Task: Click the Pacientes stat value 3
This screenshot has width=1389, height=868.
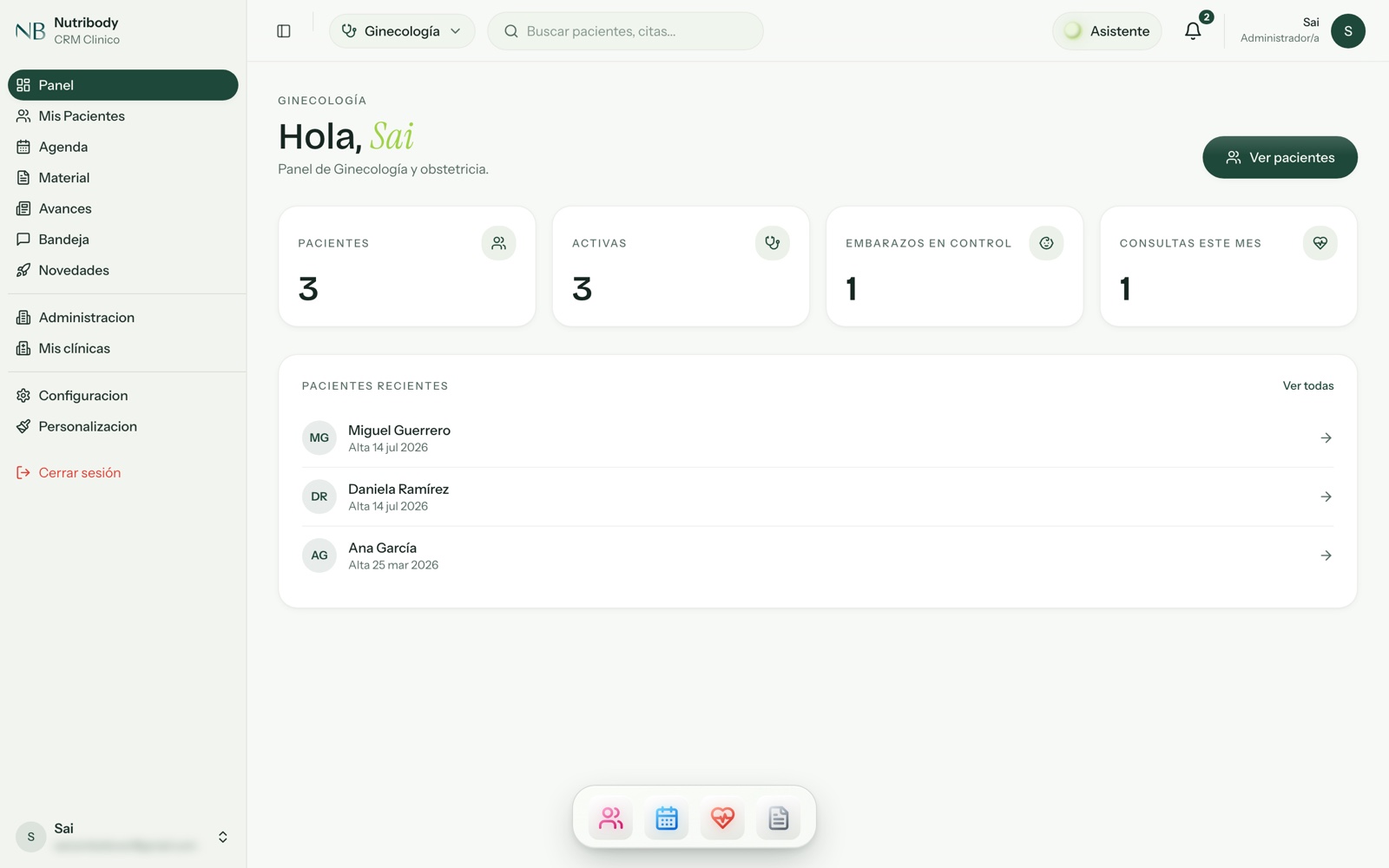Action: pos(308,289)
